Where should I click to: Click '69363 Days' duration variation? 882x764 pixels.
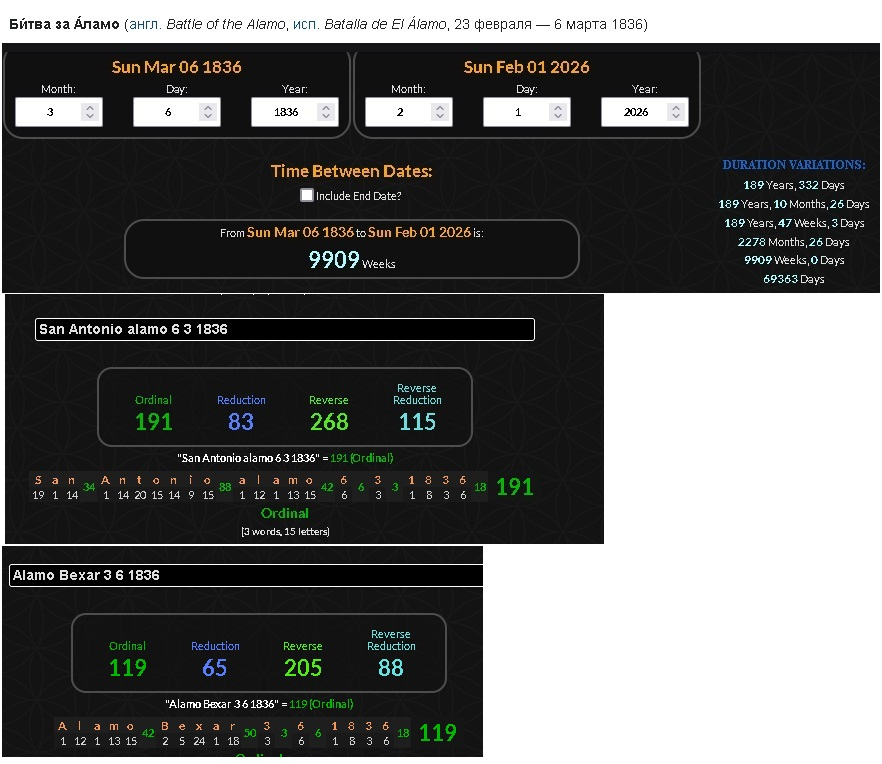click(794, 279)
